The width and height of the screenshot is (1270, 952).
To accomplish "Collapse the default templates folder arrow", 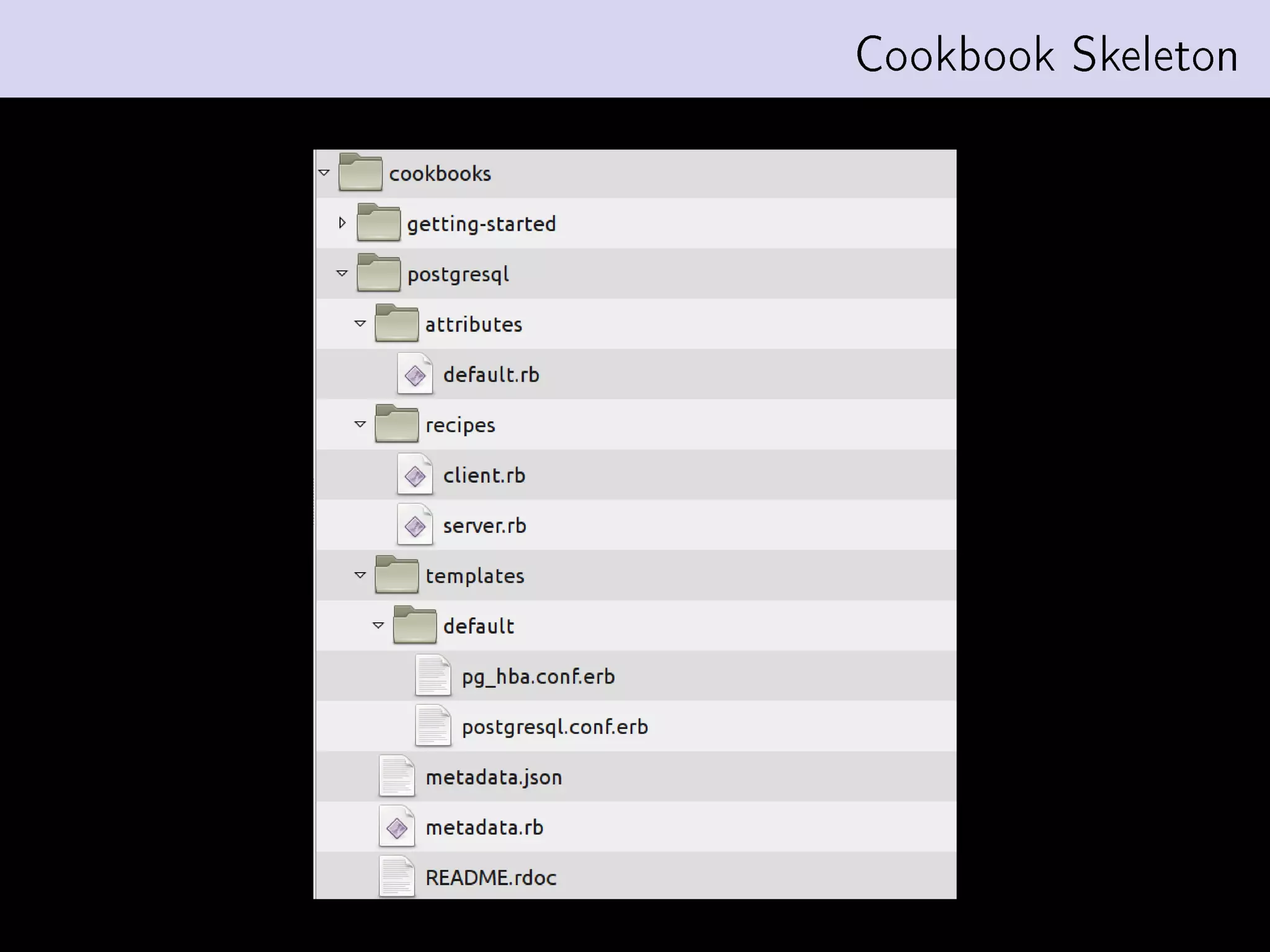I will point(378,625).
